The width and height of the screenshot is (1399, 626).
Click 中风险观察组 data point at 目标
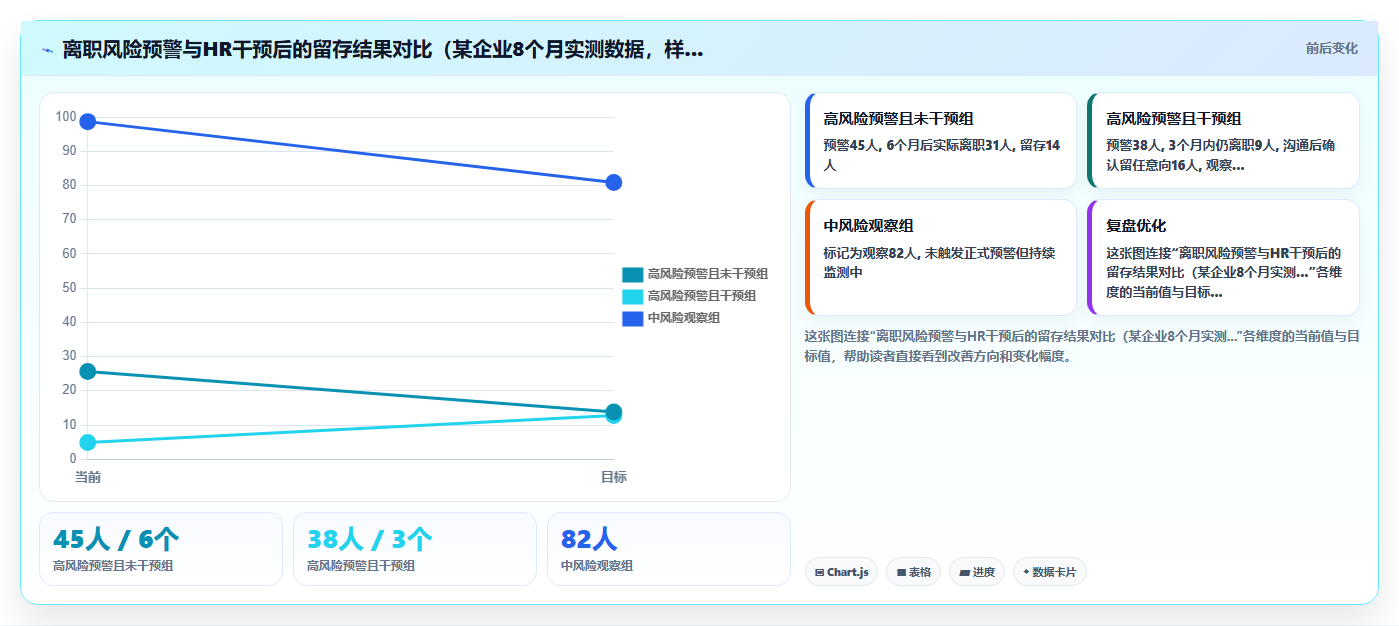[614, 183]
